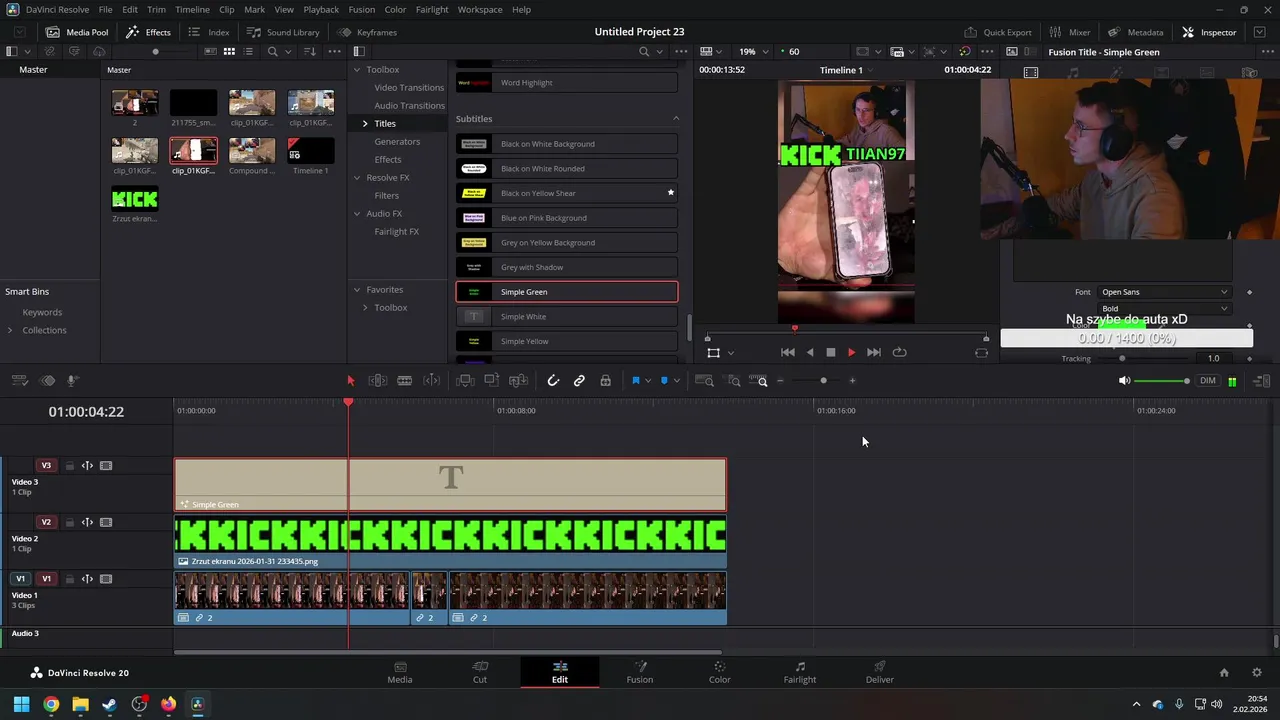
Task: Click the Overwrite Clip toolbar icon
Action: [491, 381]
